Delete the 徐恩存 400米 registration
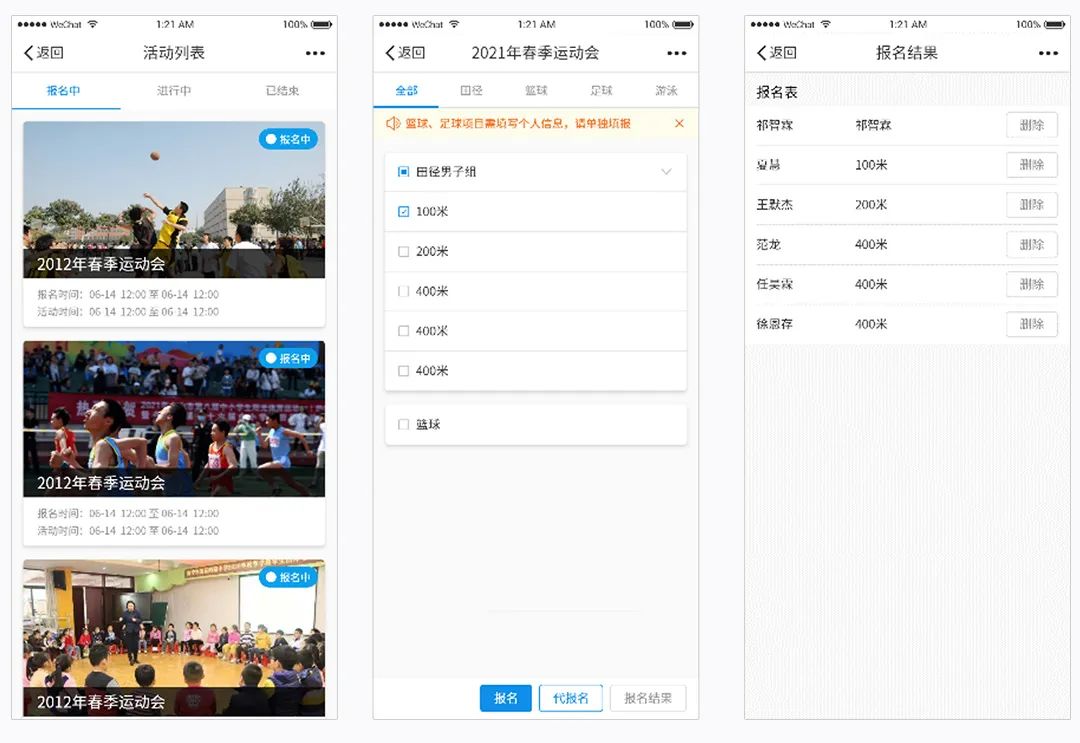Image resolution: width=1080 pixels, height=743 pixels. point(1031,324)
